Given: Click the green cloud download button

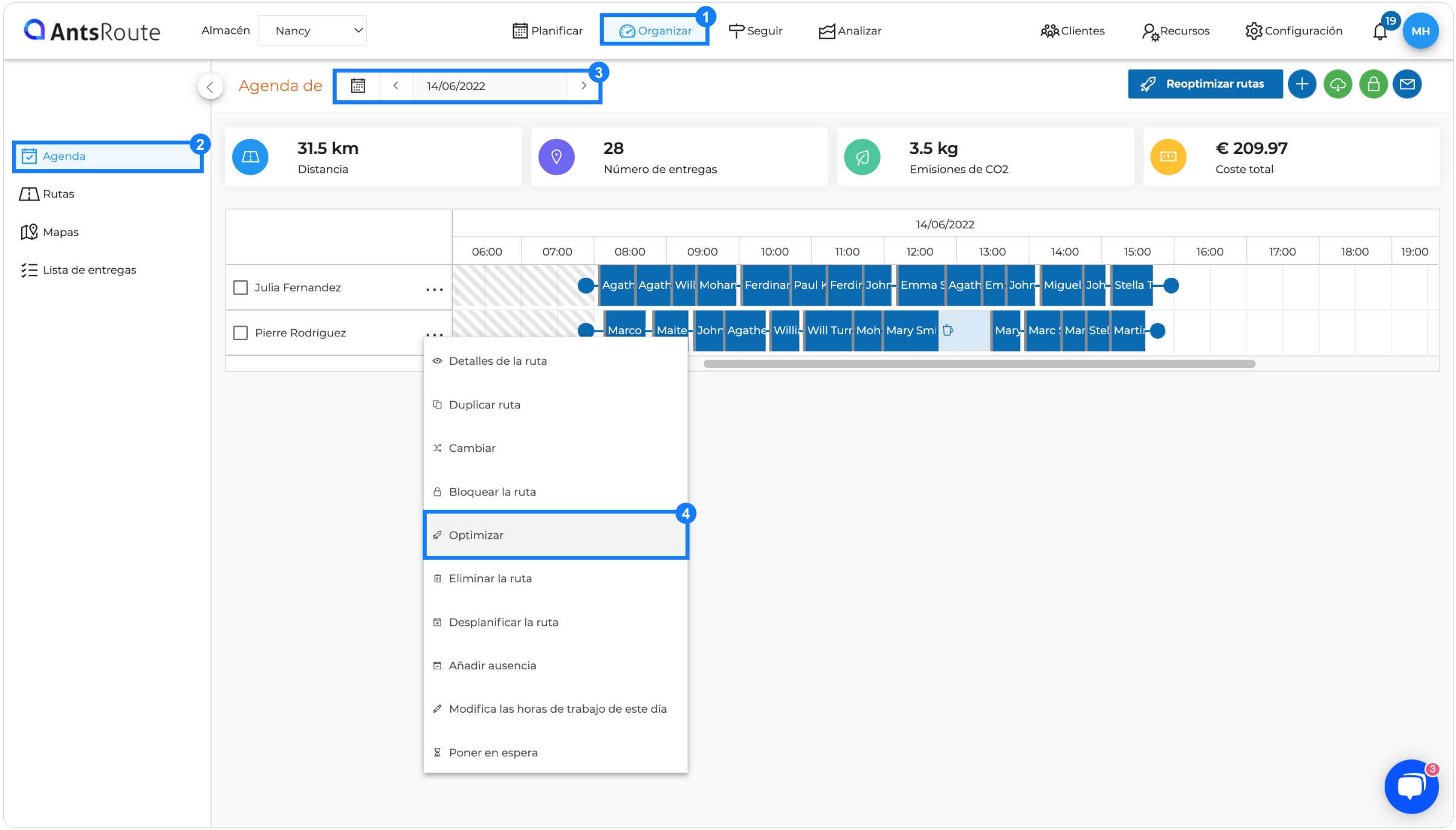Looking at the screenshot, I should pyautogui.click(x=1338, y=84).
